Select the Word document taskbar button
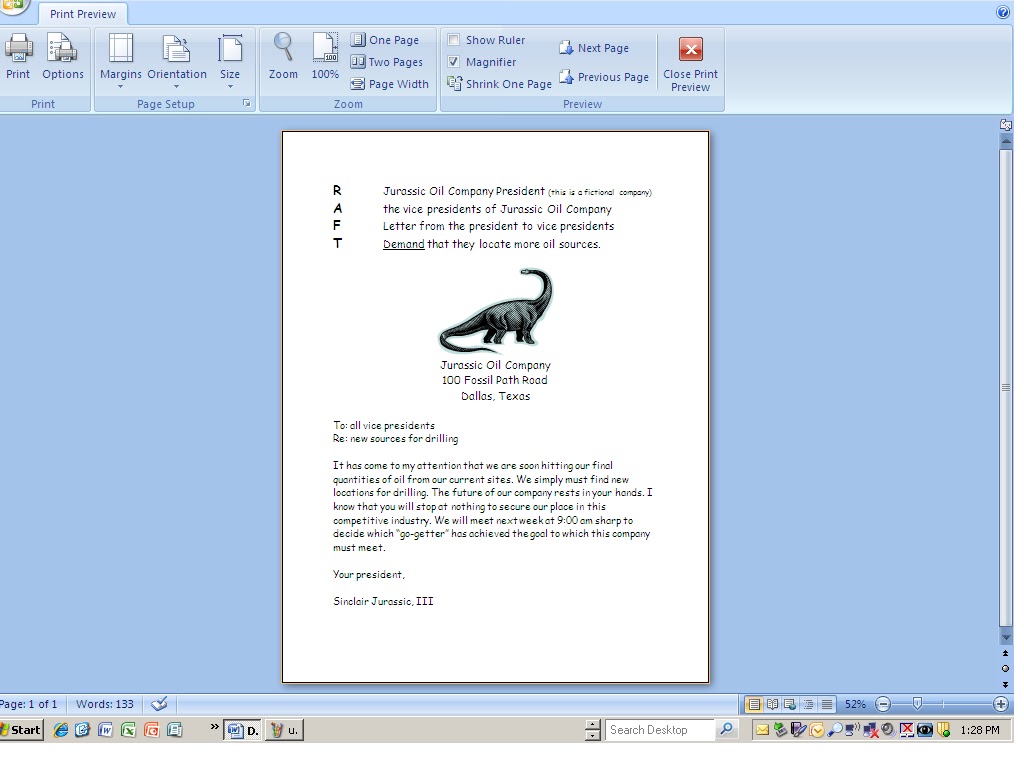1024x768 pixels. pyautogui.click(x=243, y=730)
